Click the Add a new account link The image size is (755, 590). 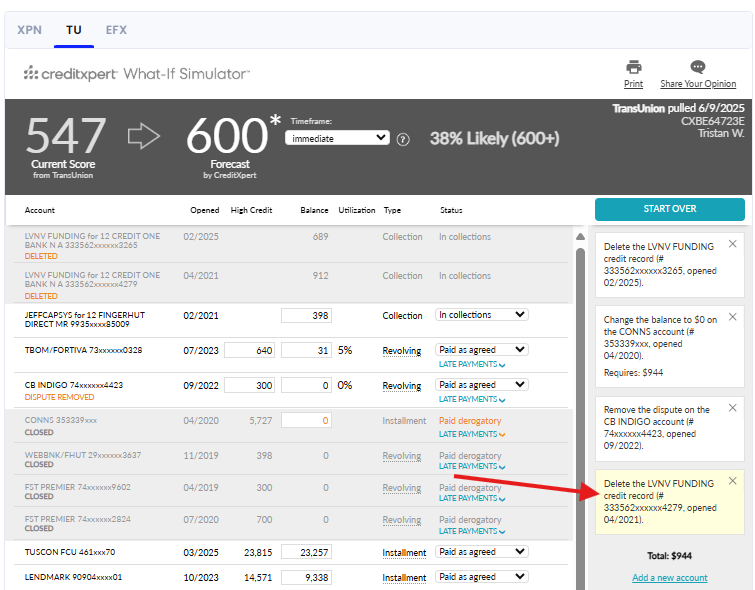pyautogui.click(x=669, y=578)
